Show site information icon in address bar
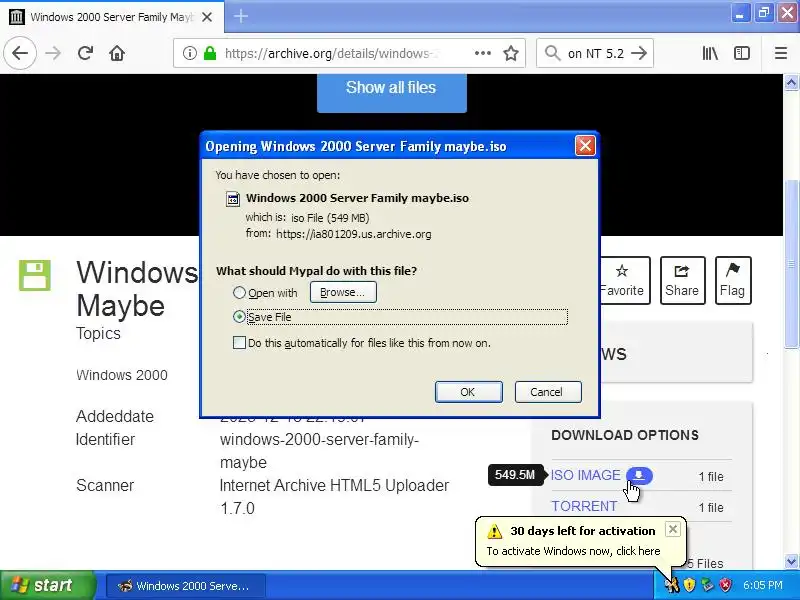The height and width of the screenshot is (600, 800). [189, 53]
